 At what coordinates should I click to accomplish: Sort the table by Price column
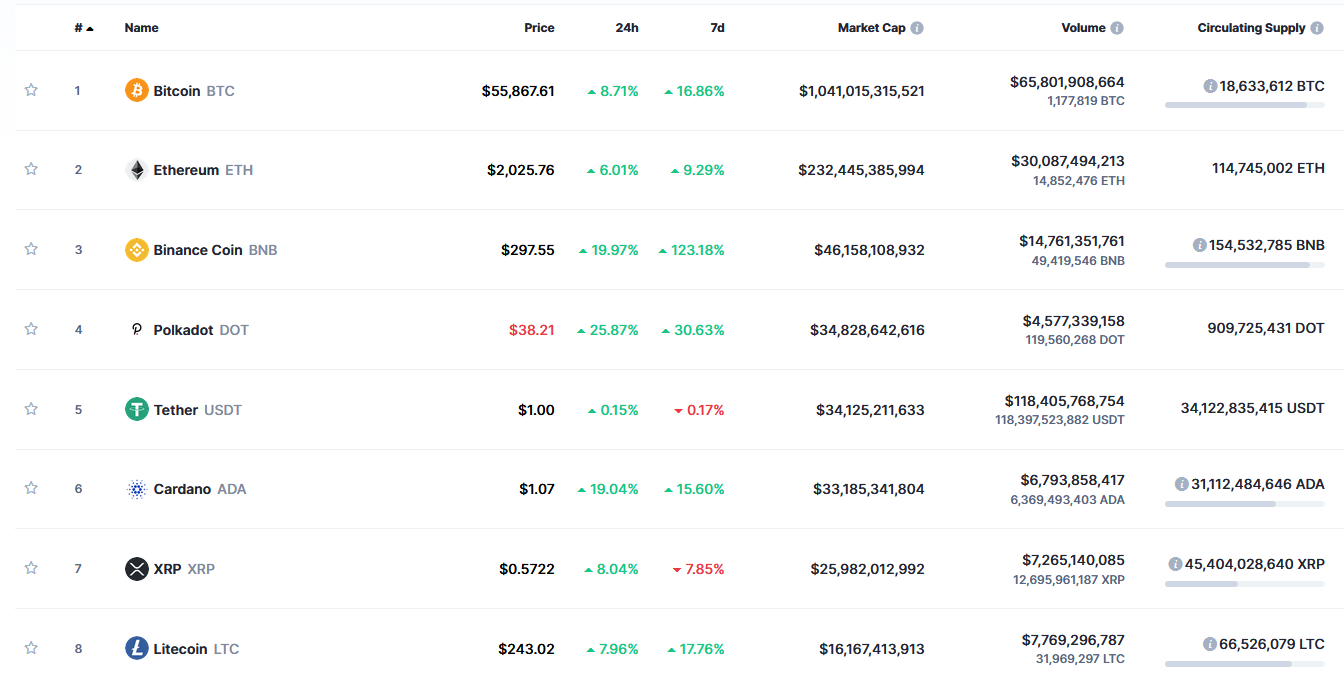[x=539, y=28]
